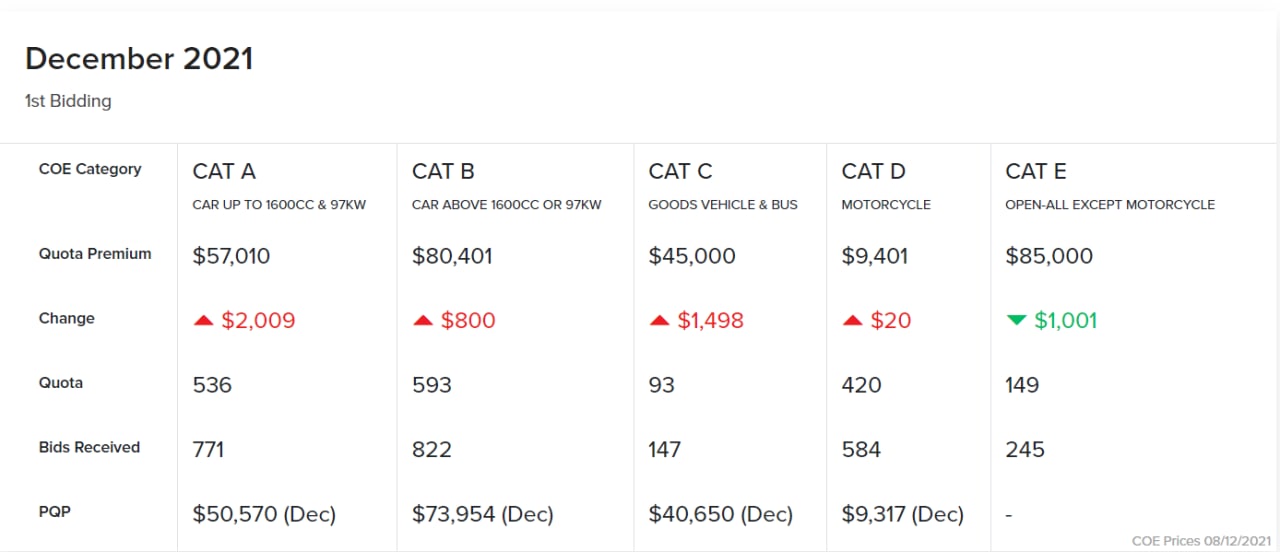1280x552 pixels.
Task: Click the CAT A quota premium $57,010
Action: click(x=231, y=256)
